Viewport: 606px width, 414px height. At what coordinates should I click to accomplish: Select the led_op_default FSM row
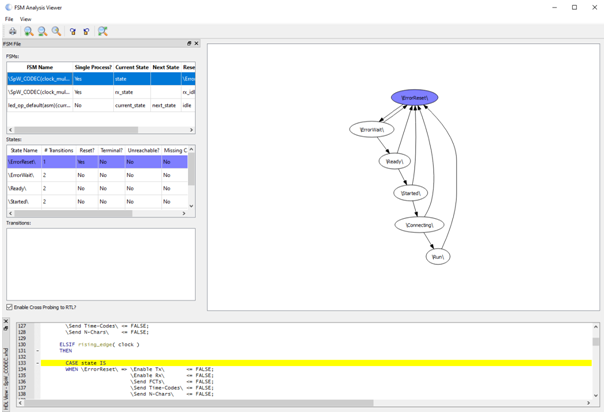tap(38, 105)
